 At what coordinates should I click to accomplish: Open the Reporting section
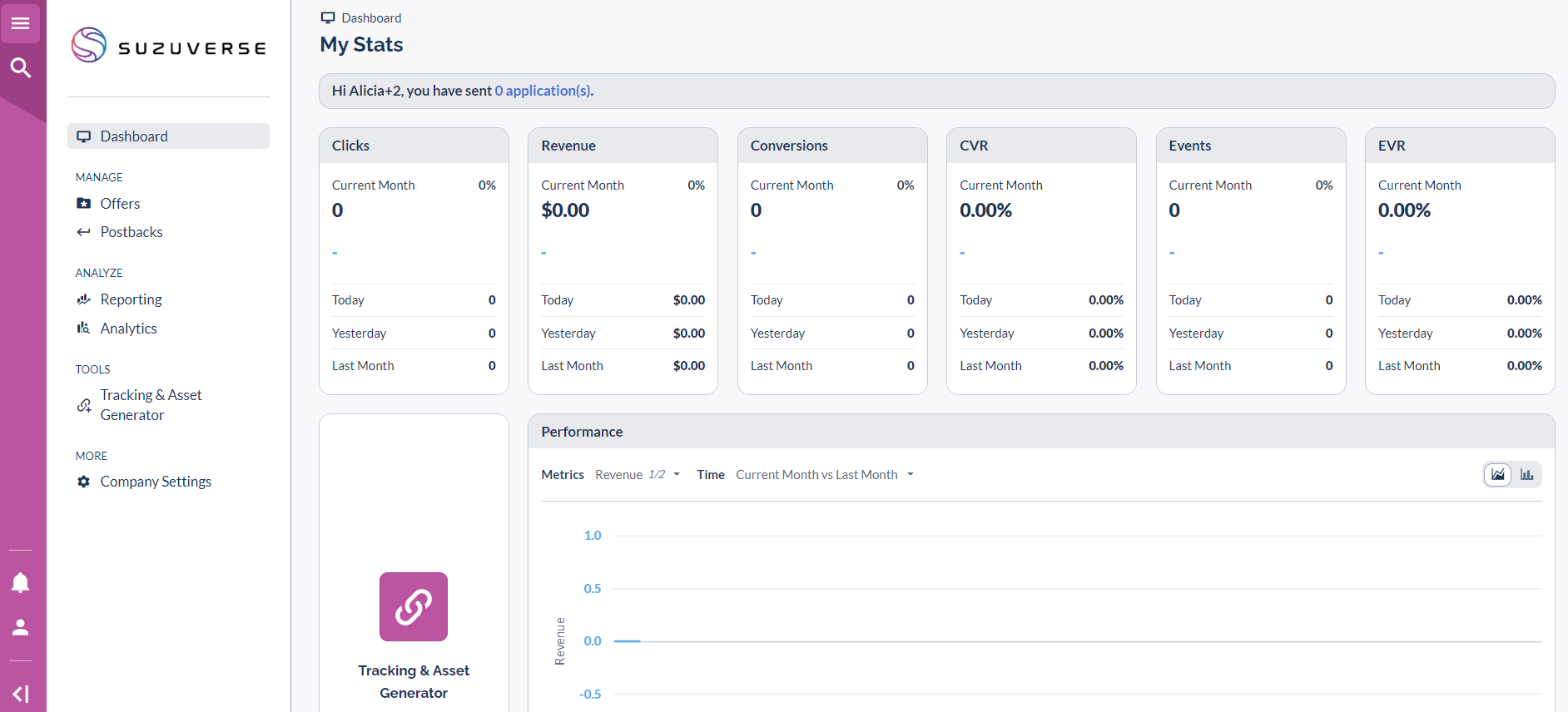pyautogui.click(x=131, y=299)
